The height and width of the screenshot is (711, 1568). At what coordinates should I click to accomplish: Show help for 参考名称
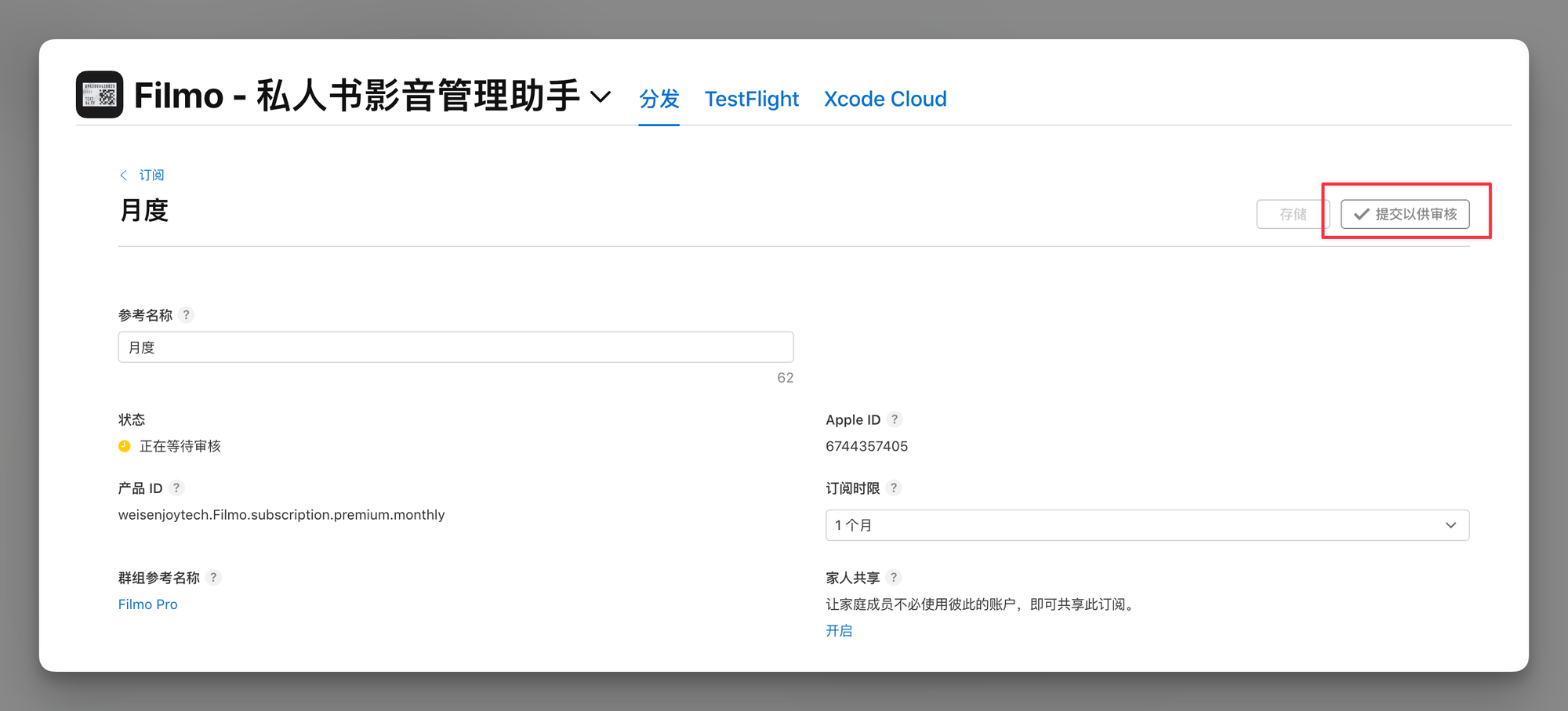click(x=186, y=315)
